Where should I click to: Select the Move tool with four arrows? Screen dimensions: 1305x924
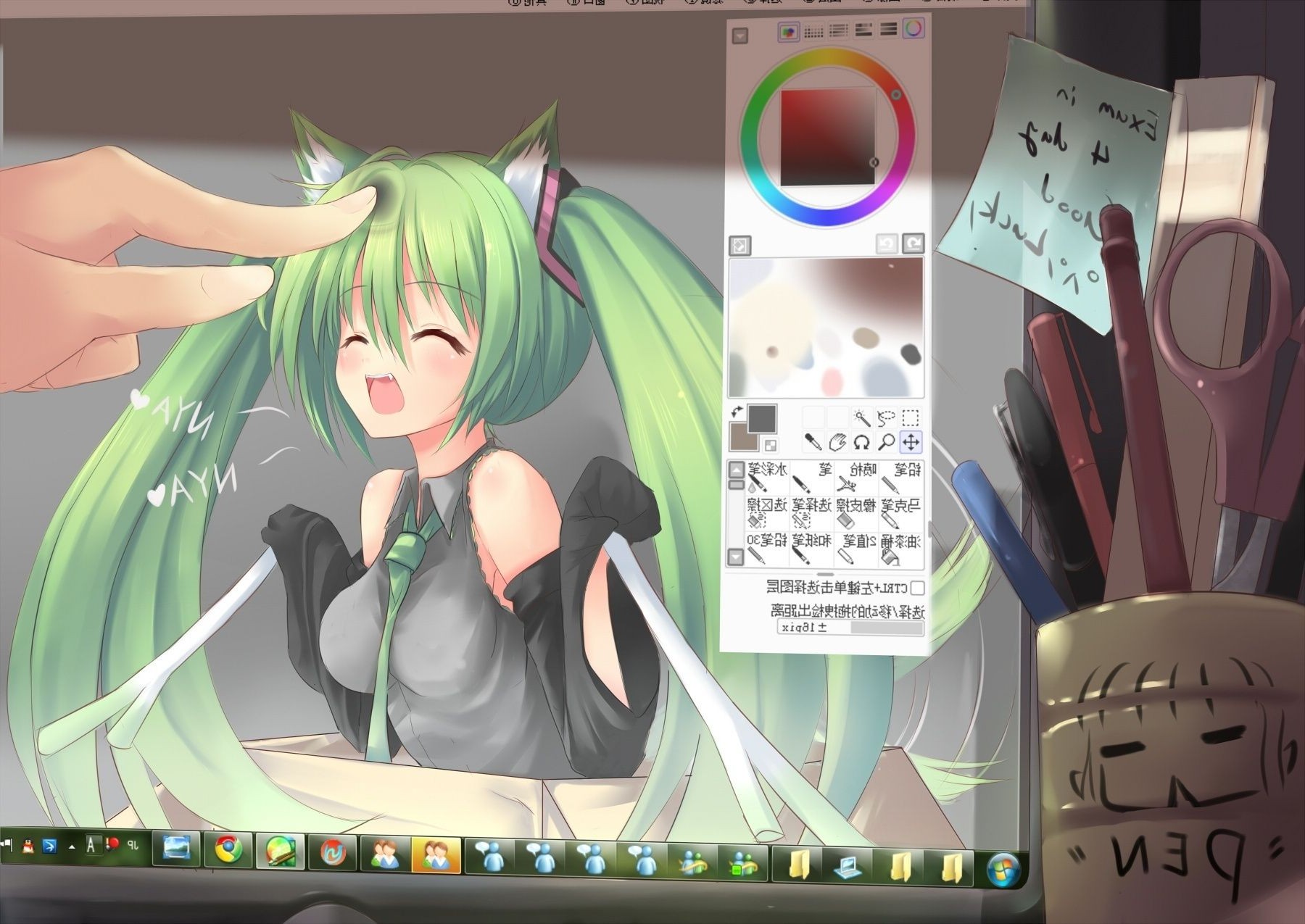pyautogui.click(x=911, y=441)
